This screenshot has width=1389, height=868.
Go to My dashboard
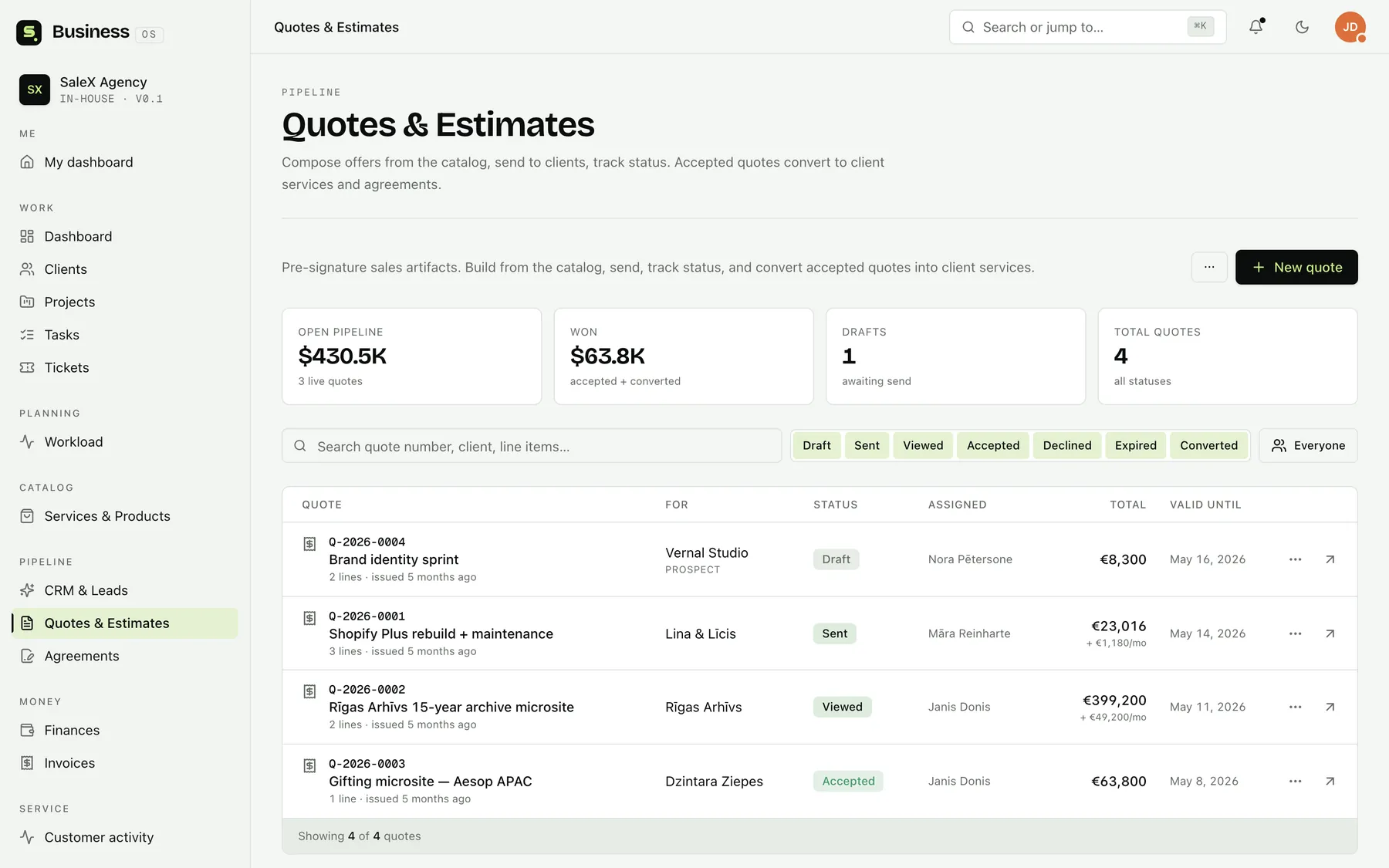click(x=125, y=162)
